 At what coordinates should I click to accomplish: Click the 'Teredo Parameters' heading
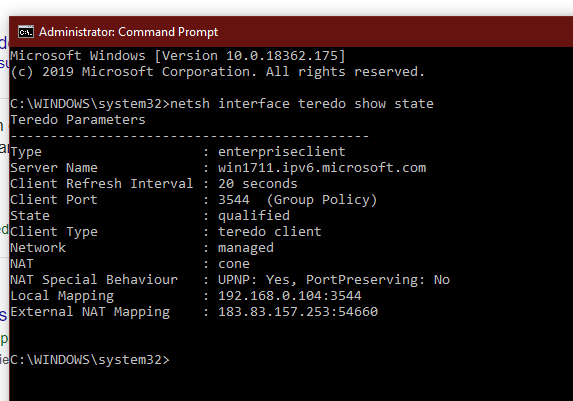tap(78, 120)
